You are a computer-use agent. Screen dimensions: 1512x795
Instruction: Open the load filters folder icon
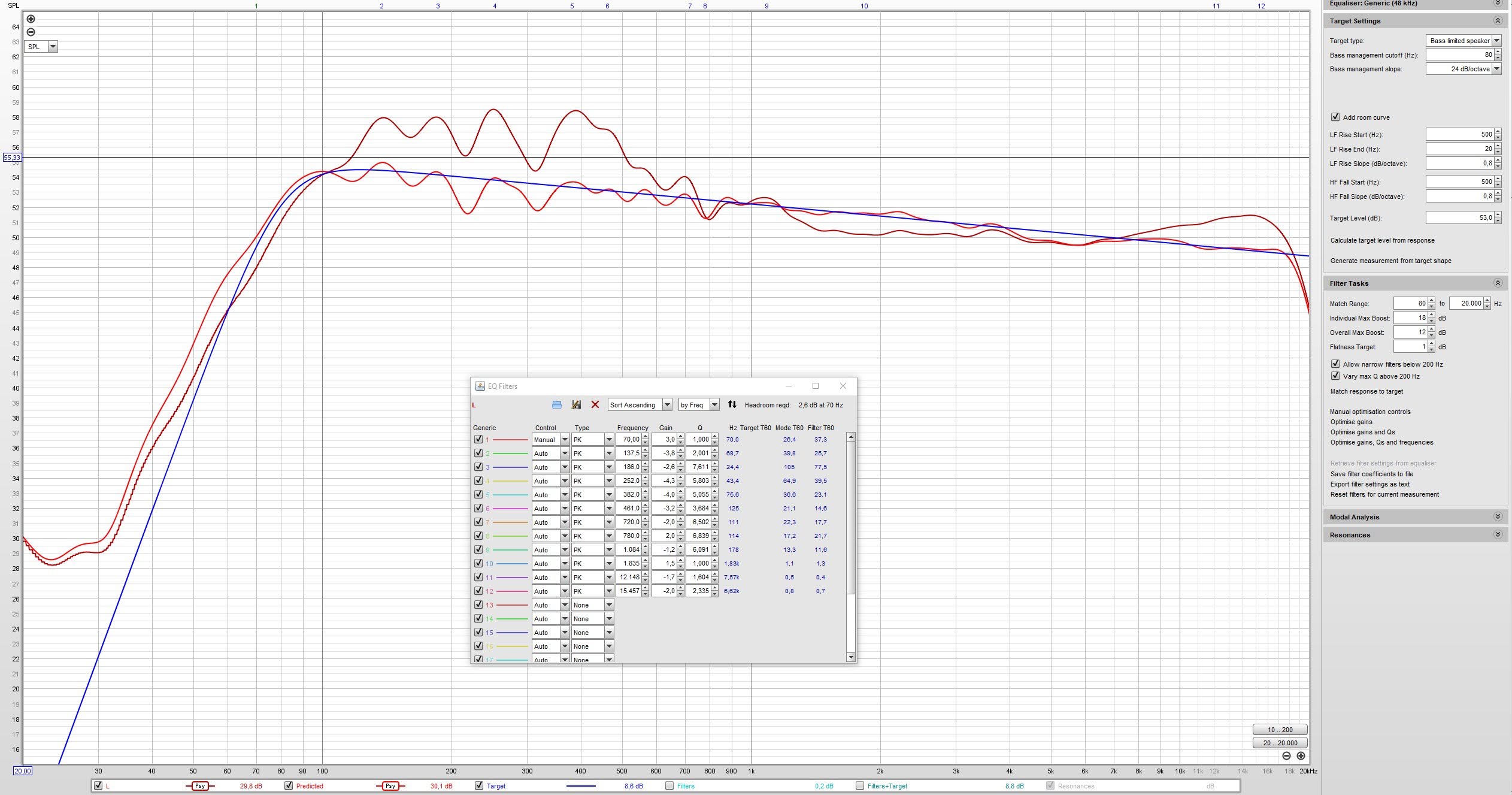click(x=556, y=405)
